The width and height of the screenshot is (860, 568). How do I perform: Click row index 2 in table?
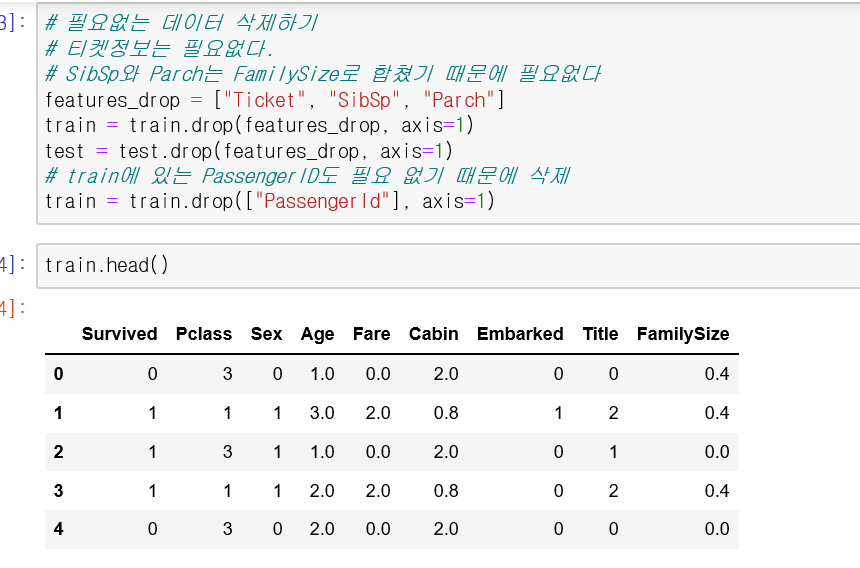58,452
